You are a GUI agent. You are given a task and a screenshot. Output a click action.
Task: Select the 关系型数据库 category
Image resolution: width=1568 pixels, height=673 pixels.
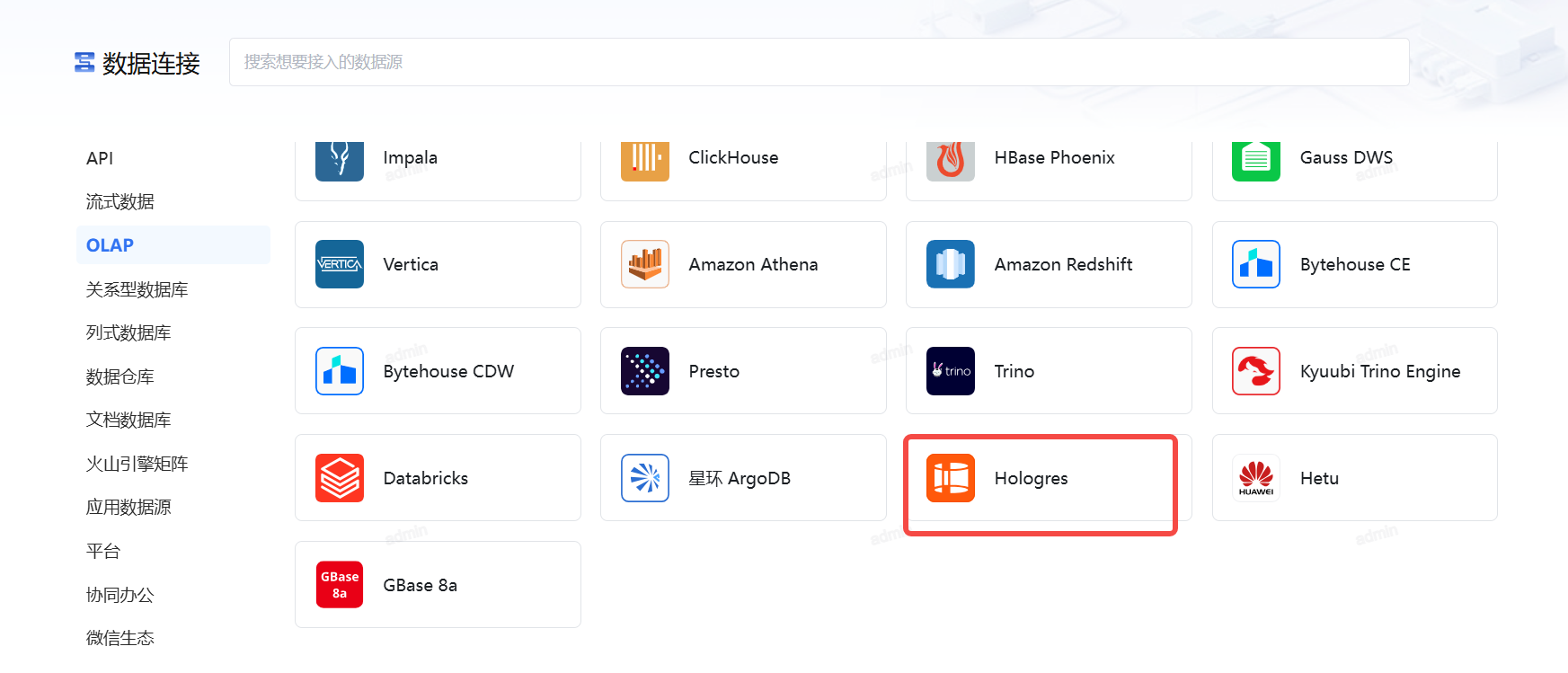(x=137, y=289)
